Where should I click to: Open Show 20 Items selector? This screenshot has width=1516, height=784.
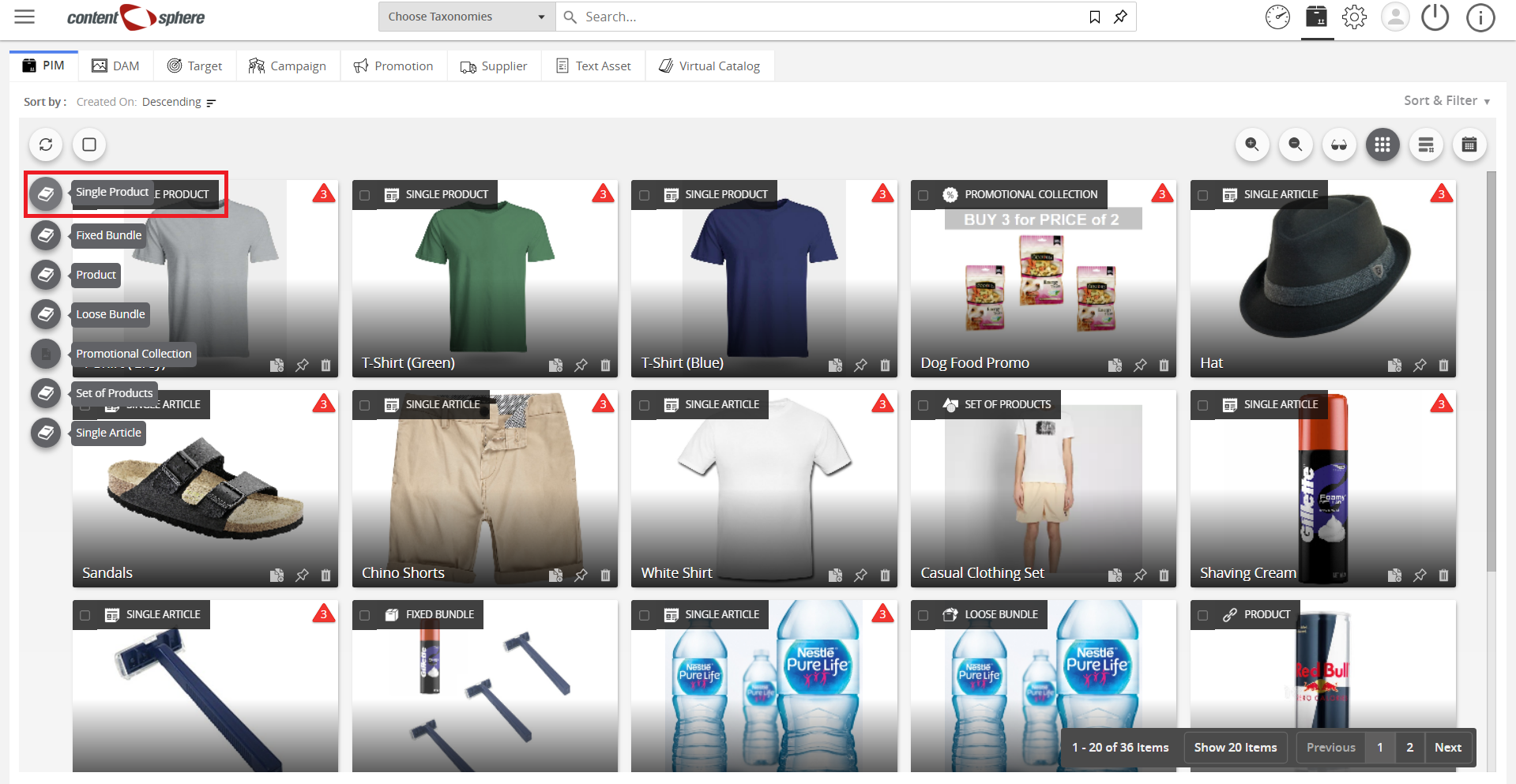[1236, 747]
